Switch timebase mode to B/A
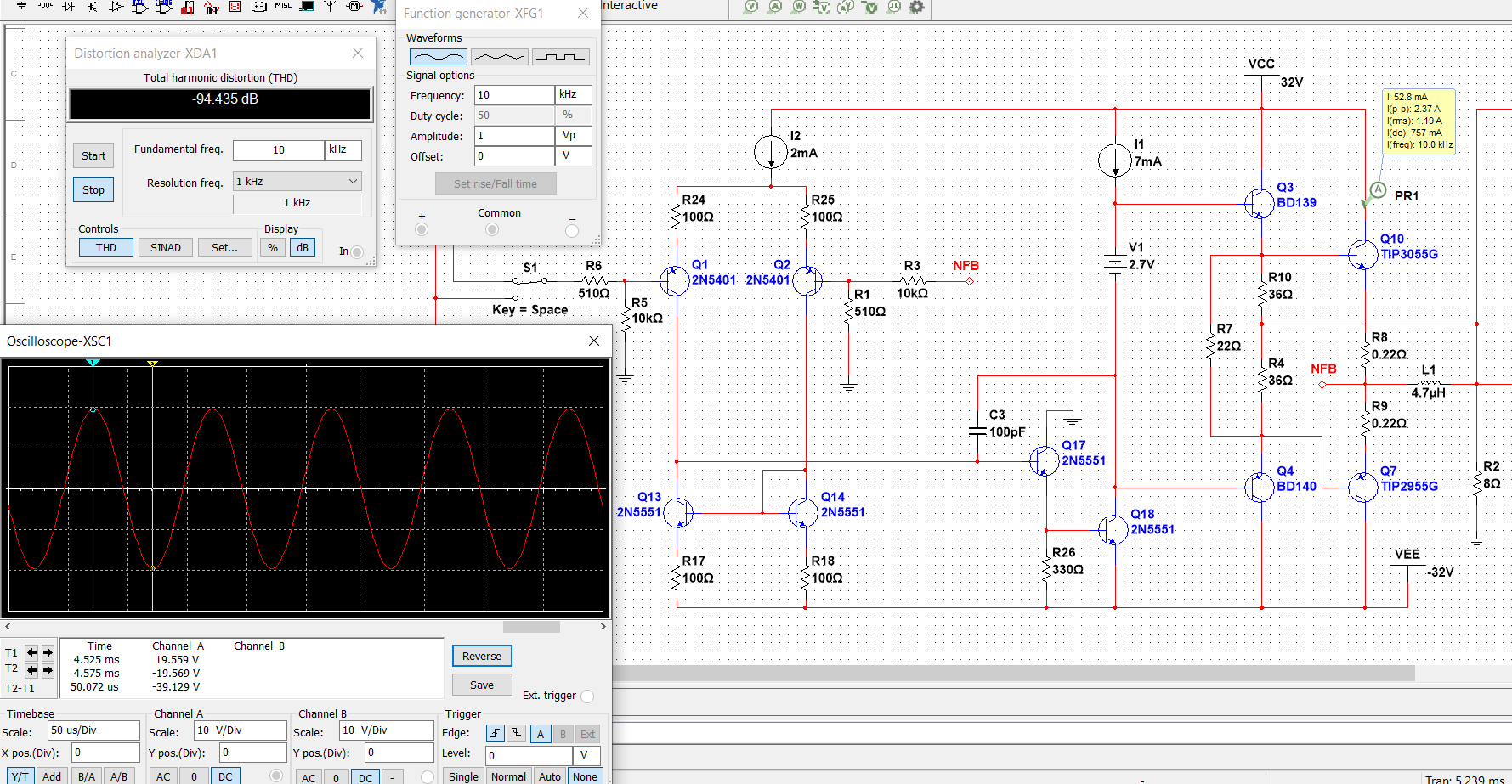 [87, 776]
